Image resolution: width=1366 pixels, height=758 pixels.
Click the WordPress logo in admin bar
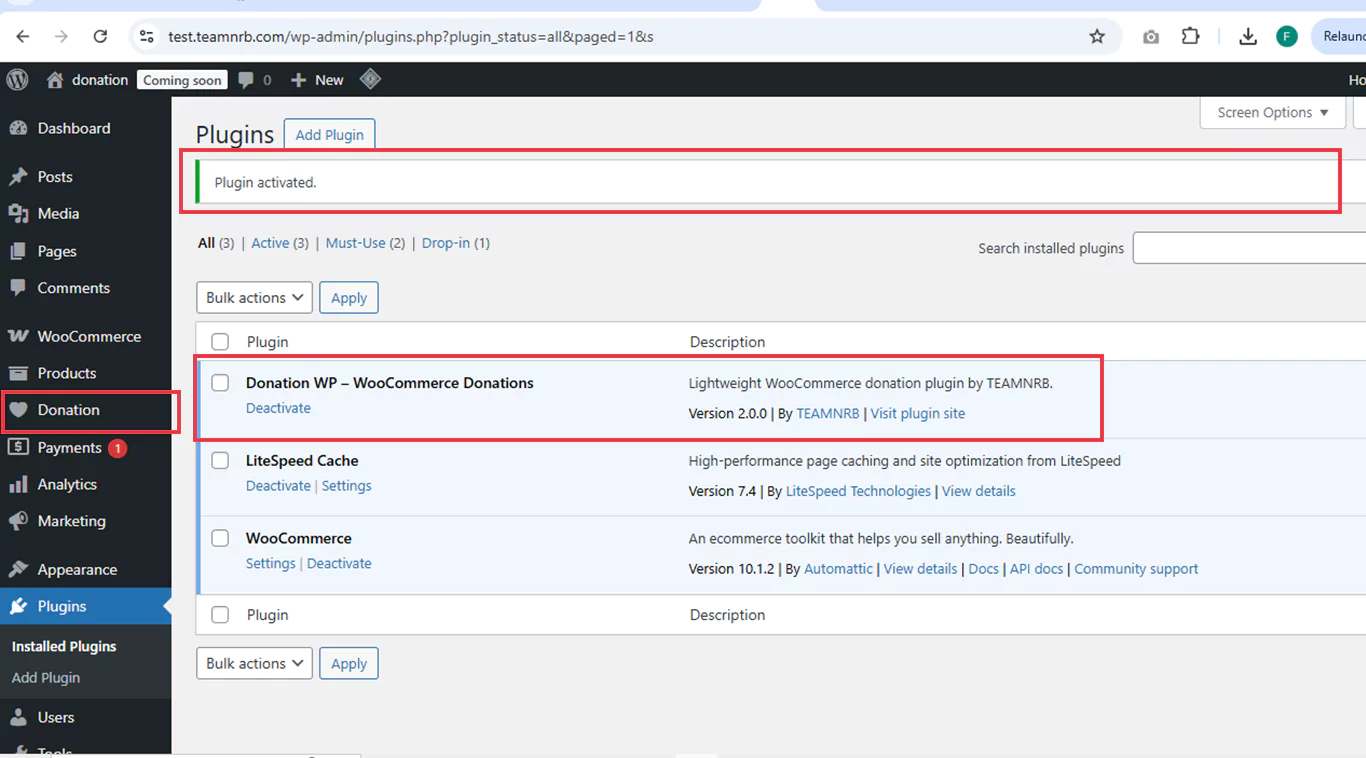coord(17,80)
